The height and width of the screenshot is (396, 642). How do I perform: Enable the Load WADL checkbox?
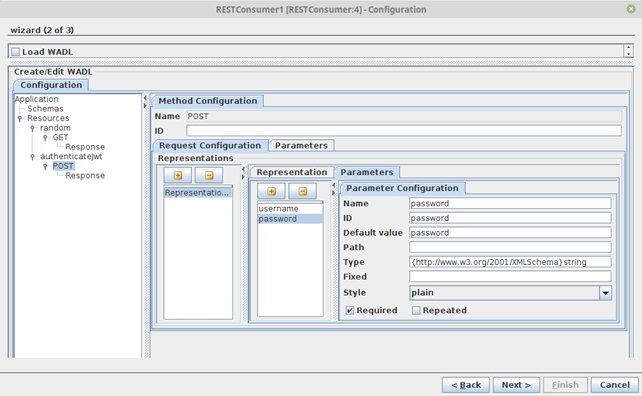[x=16, y=52]
